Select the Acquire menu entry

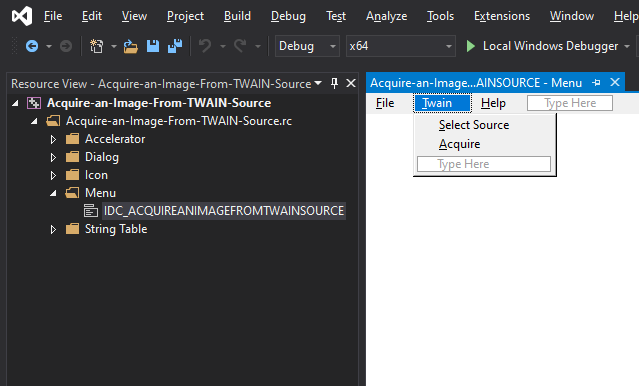pos(459,144)
